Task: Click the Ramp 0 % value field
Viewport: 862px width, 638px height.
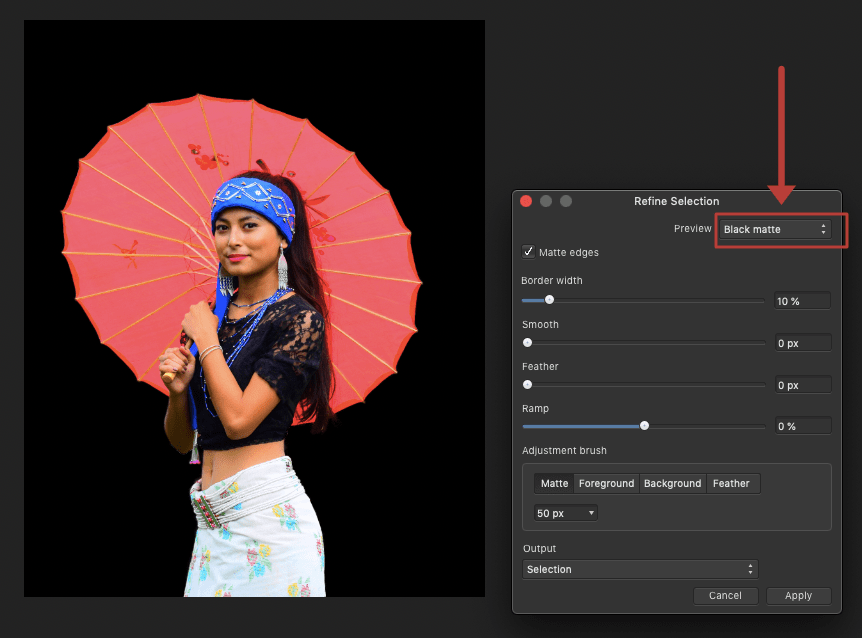Action: tap(802, 426)
